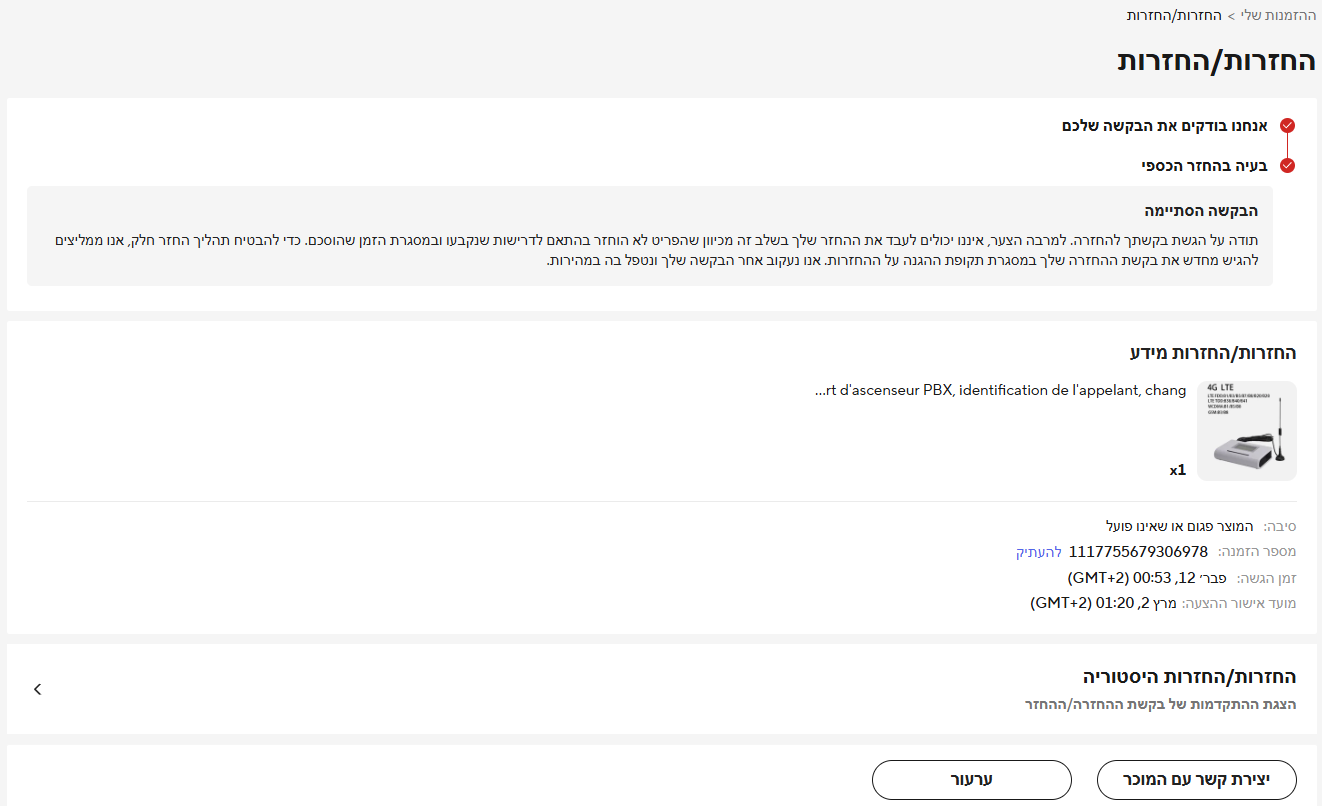Open the החזרות/החזרות היסטוריה section
The image size is (1322, 806).
(x=1188, y=676)
